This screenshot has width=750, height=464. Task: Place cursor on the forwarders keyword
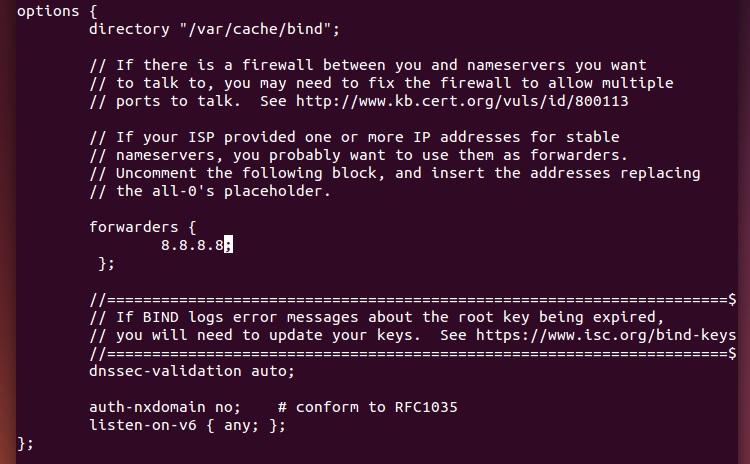133,227
